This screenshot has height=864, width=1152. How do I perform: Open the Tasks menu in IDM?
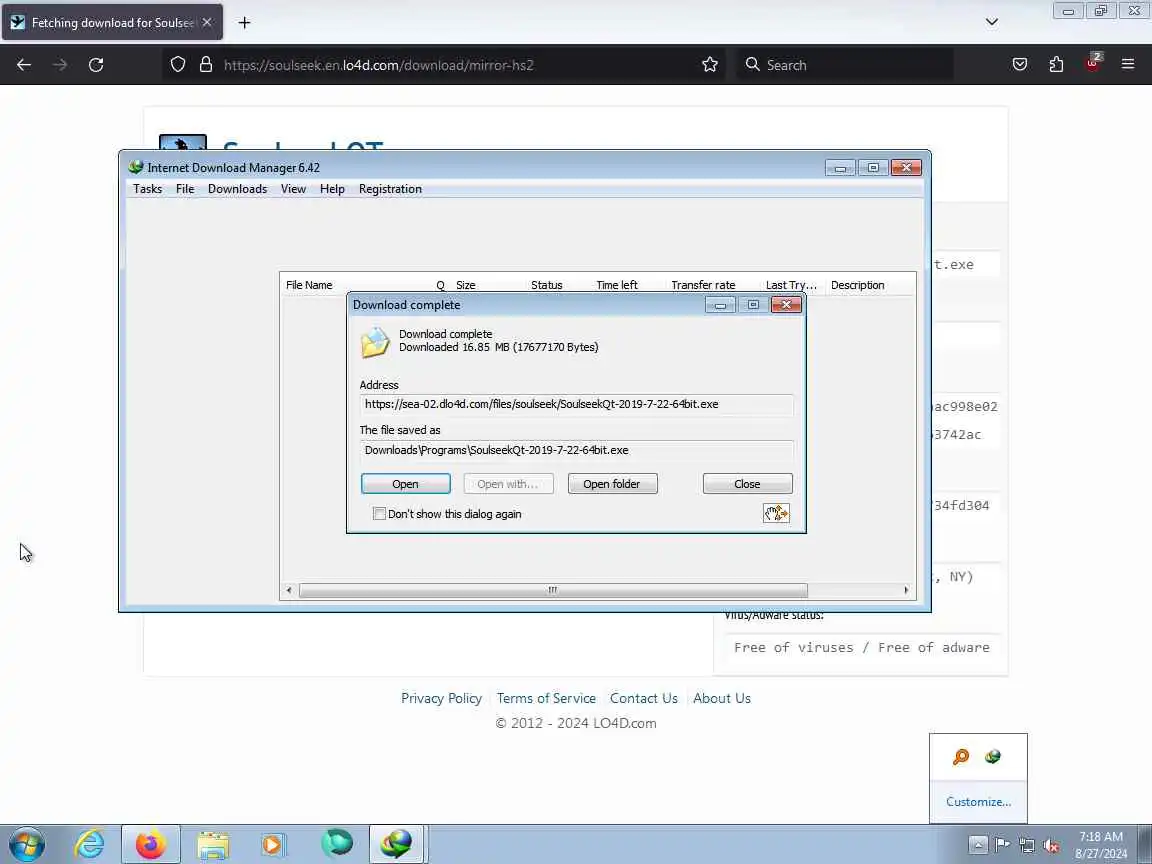pyautogui.click(x=147, y=189)
